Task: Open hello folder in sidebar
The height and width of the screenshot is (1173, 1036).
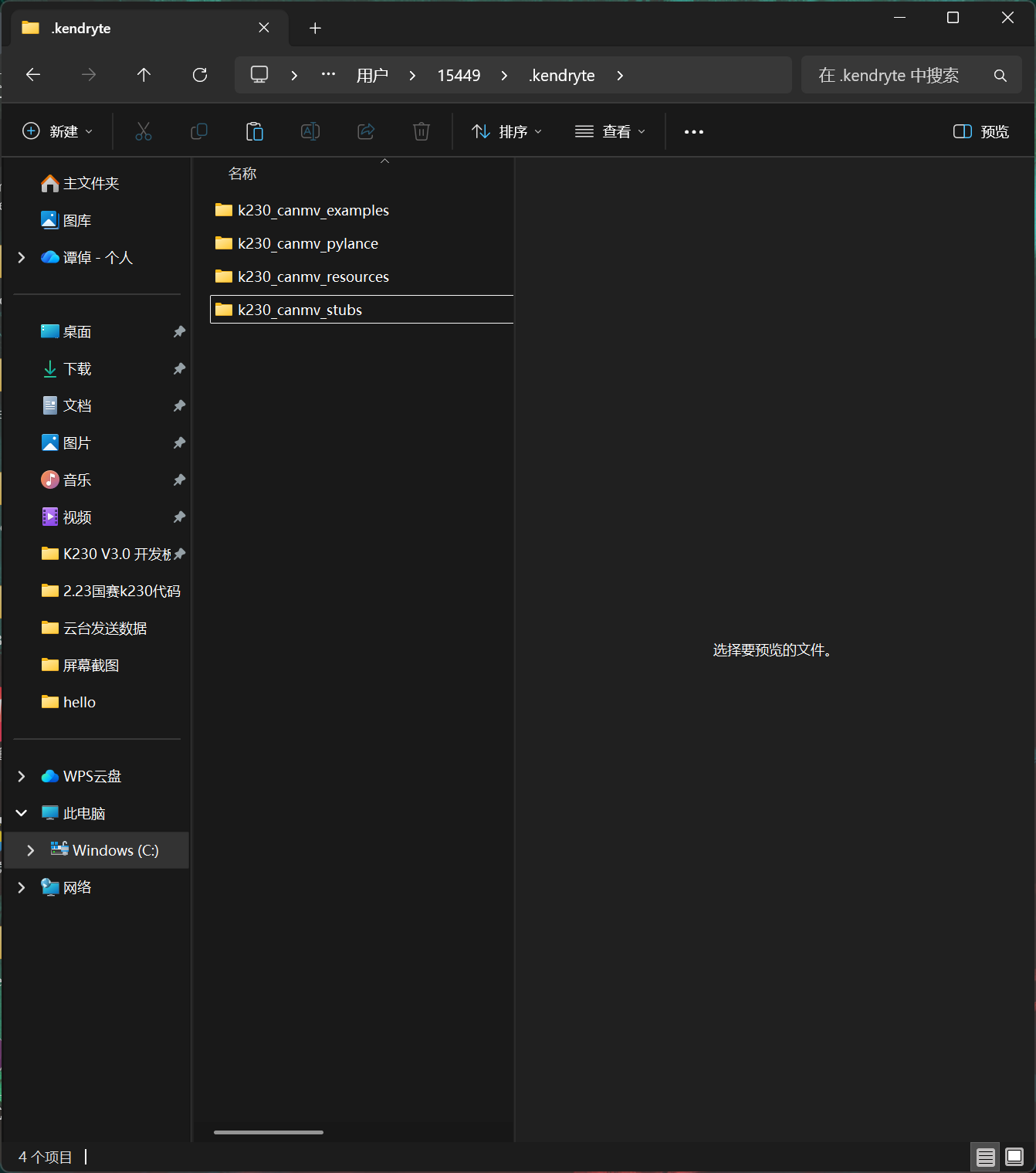Action: [69, 702]
